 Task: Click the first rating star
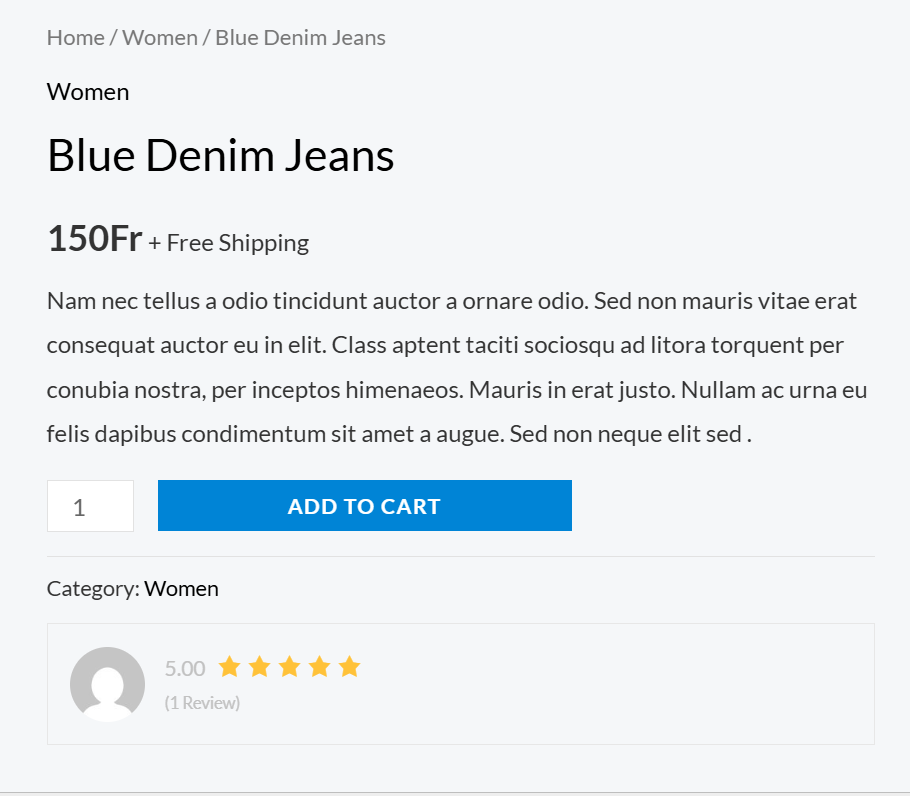(x=229, y=667)
